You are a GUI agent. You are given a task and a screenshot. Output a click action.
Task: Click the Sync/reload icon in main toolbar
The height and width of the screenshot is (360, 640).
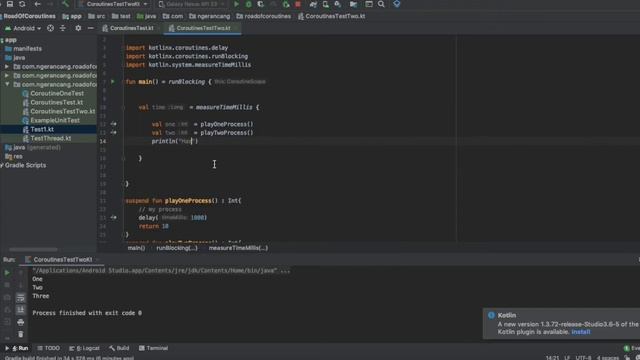coord(22,4)
